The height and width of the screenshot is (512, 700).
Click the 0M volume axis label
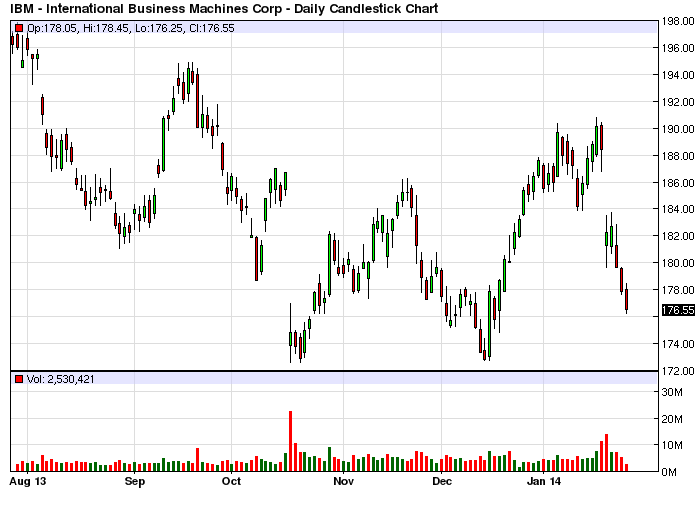coord(669,472)
